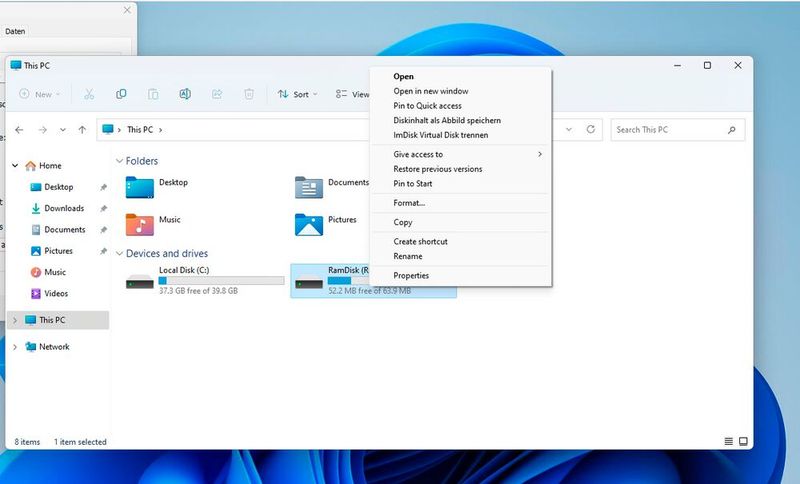Image resolution: width=800 pixels, height=484 pixels.
Task: Click the search magnifier icon
Action: coord(732,130)
